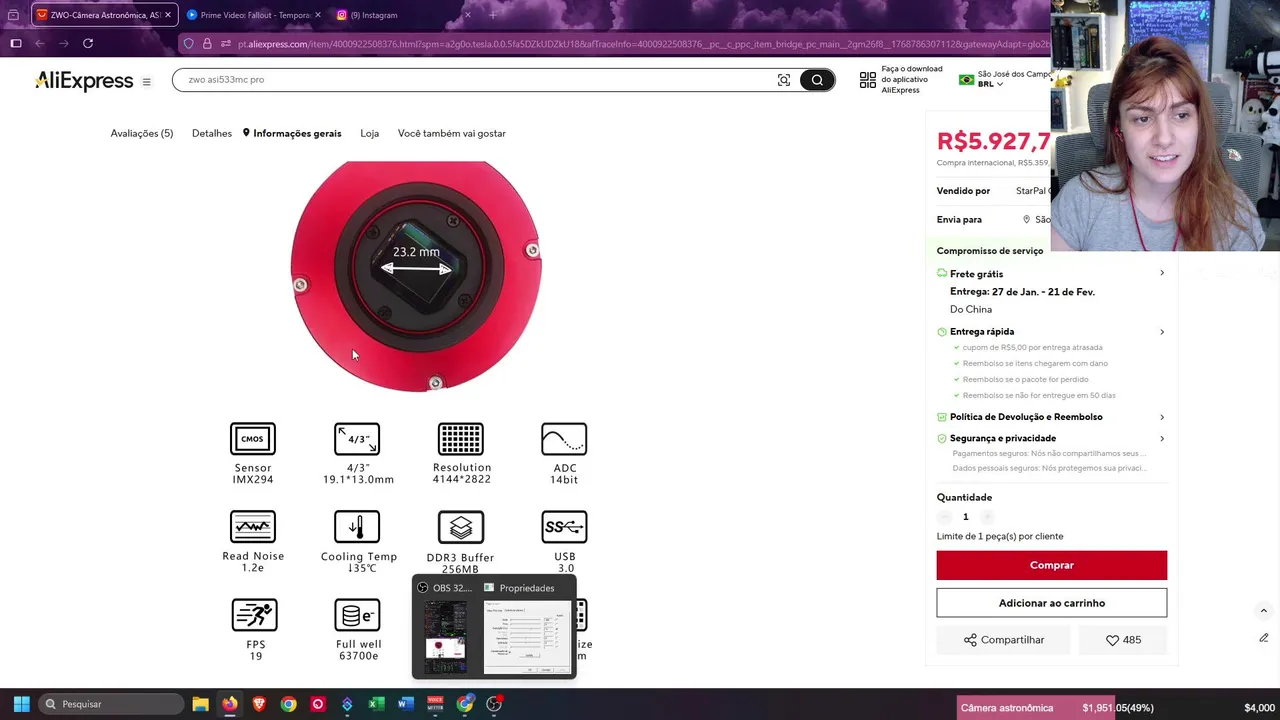Go to the Loja section
The height and width of the screenshot is (720, 1280).
click(370, 133)
